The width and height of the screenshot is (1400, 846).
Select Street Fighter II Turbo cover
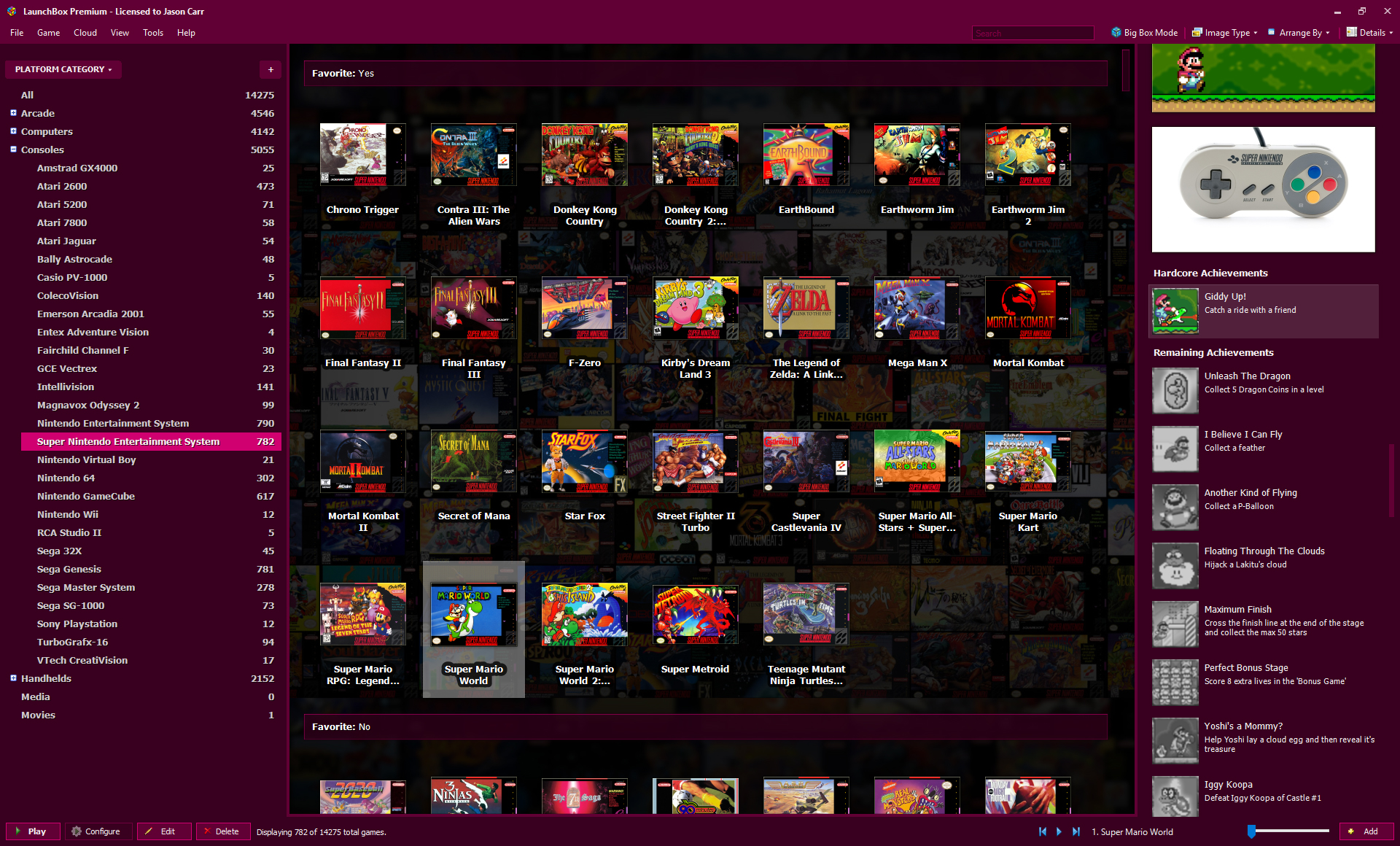[696, 461]
